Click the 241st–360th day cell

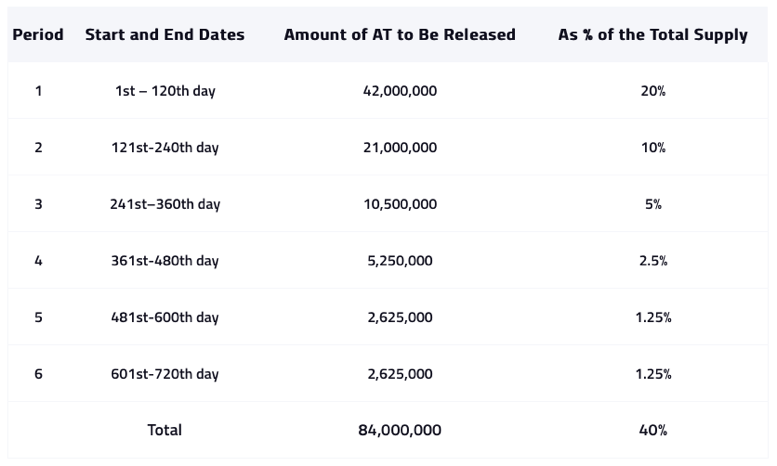(165, 204)
